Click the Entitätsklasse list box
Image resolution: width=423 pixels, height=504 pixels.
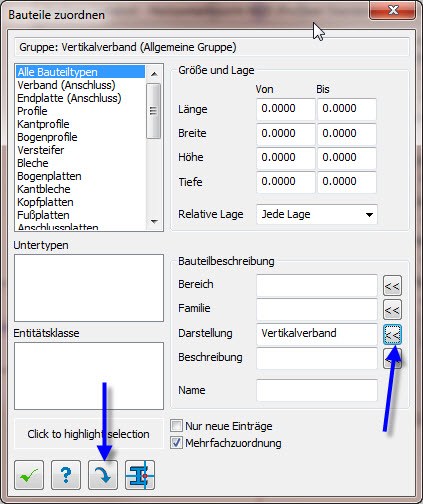(x=89, y=376)
